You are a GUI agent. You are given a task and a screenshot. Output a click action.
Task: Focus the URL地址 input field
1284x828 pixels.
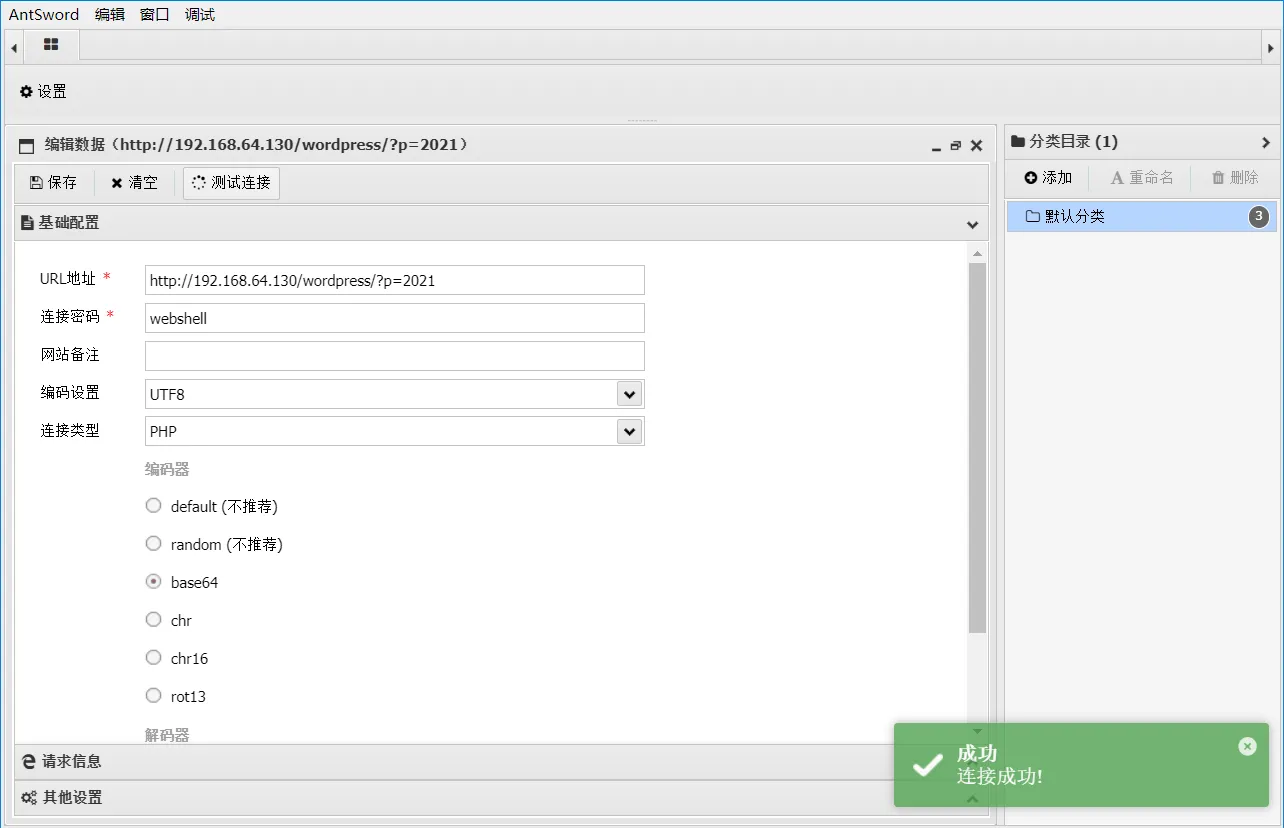[395, 280]
